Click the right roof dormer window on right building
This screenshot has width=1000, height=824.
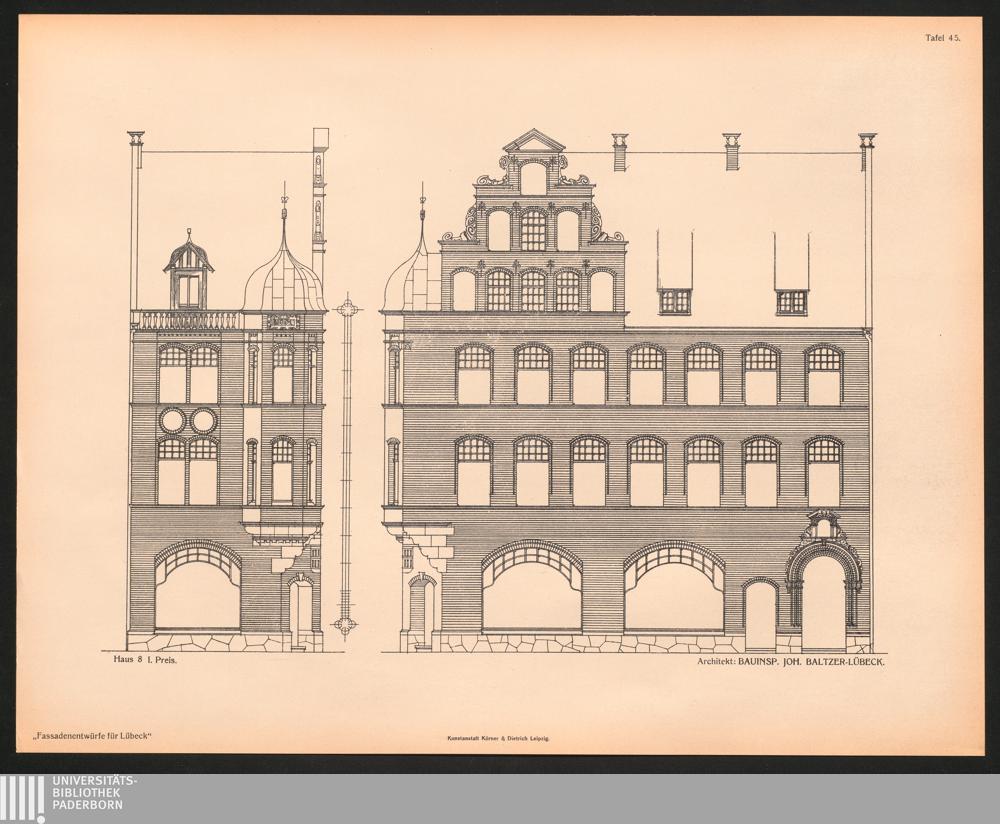pos(791,300)
